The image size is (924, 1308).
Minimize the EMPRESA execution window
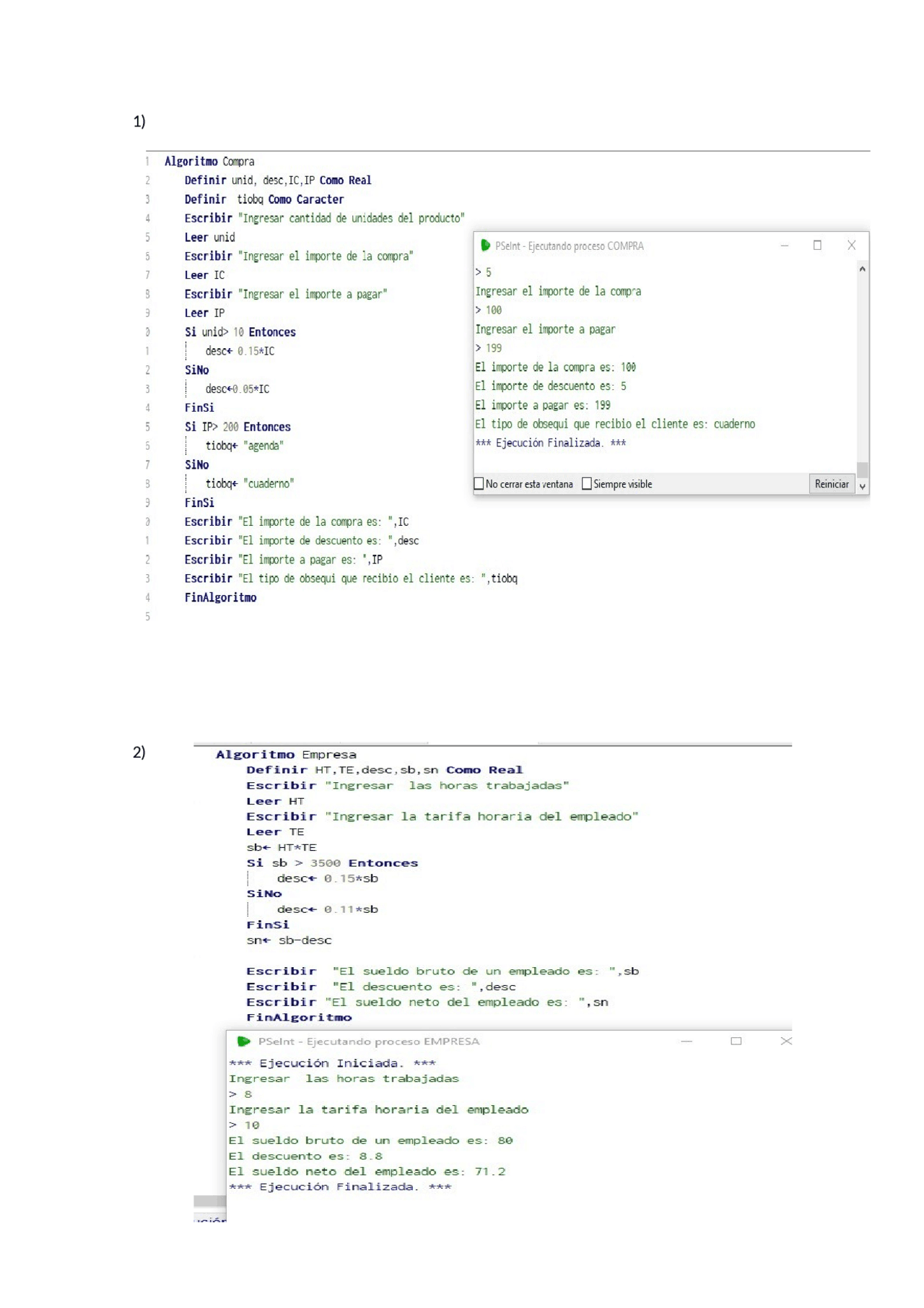click(x=687, y=1041)
